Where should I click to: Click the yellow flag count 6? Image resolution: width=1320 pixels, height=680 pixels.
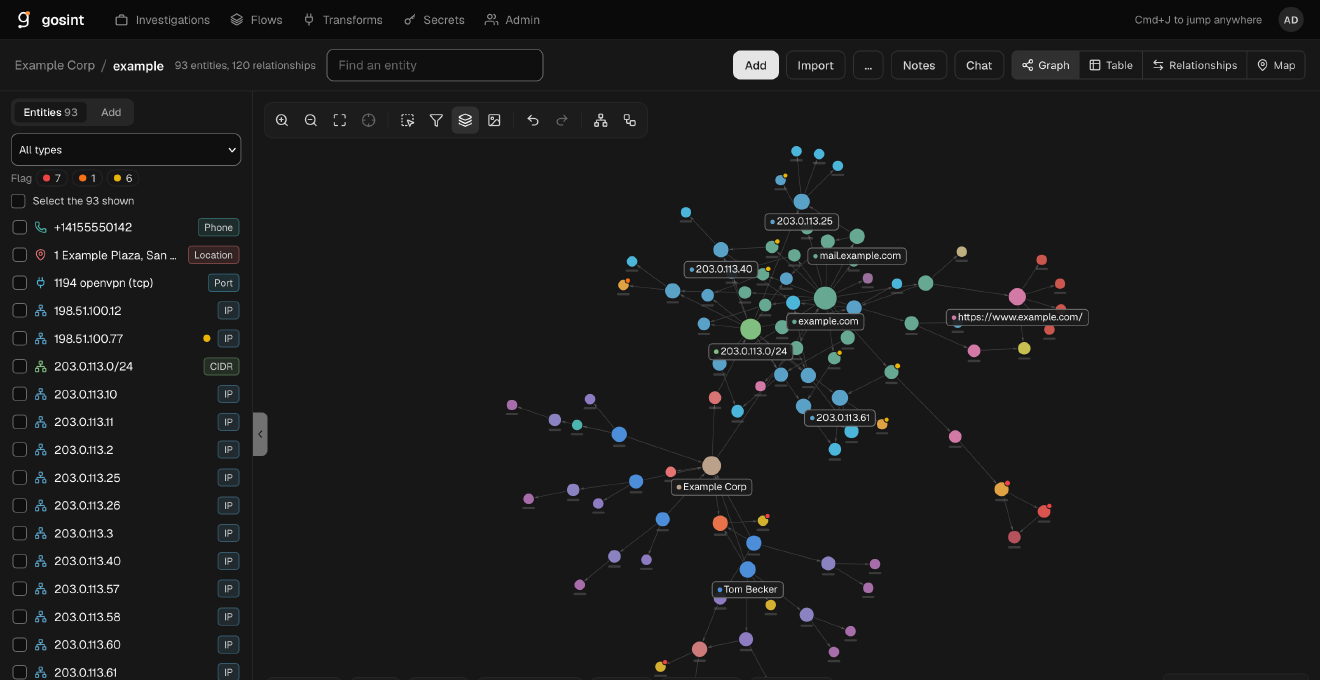point(123,178)
